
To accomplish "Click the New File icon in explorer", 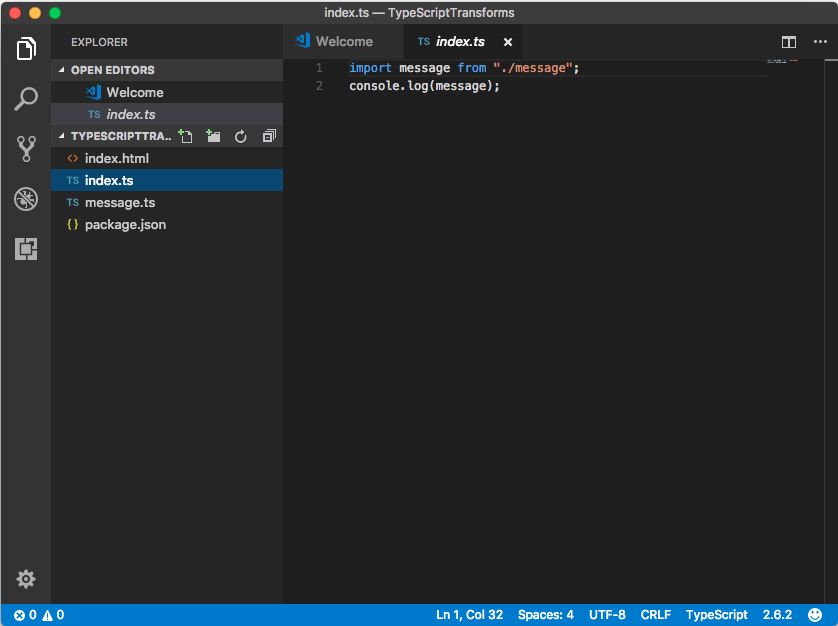I will (185, 136).
